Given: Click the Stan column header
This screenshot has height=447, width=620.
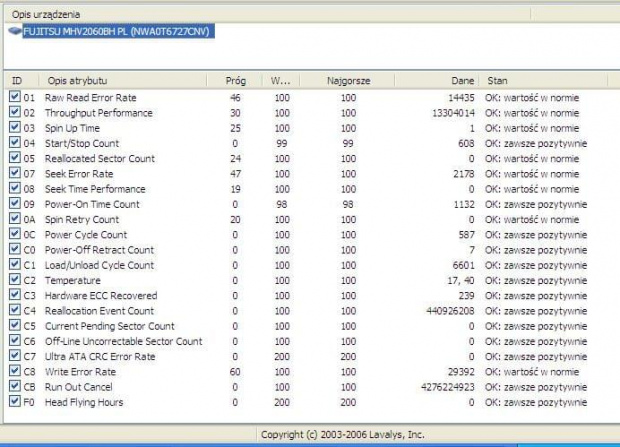Looking at the screenshot, I should pyautogui.click(x=544, y=81).
